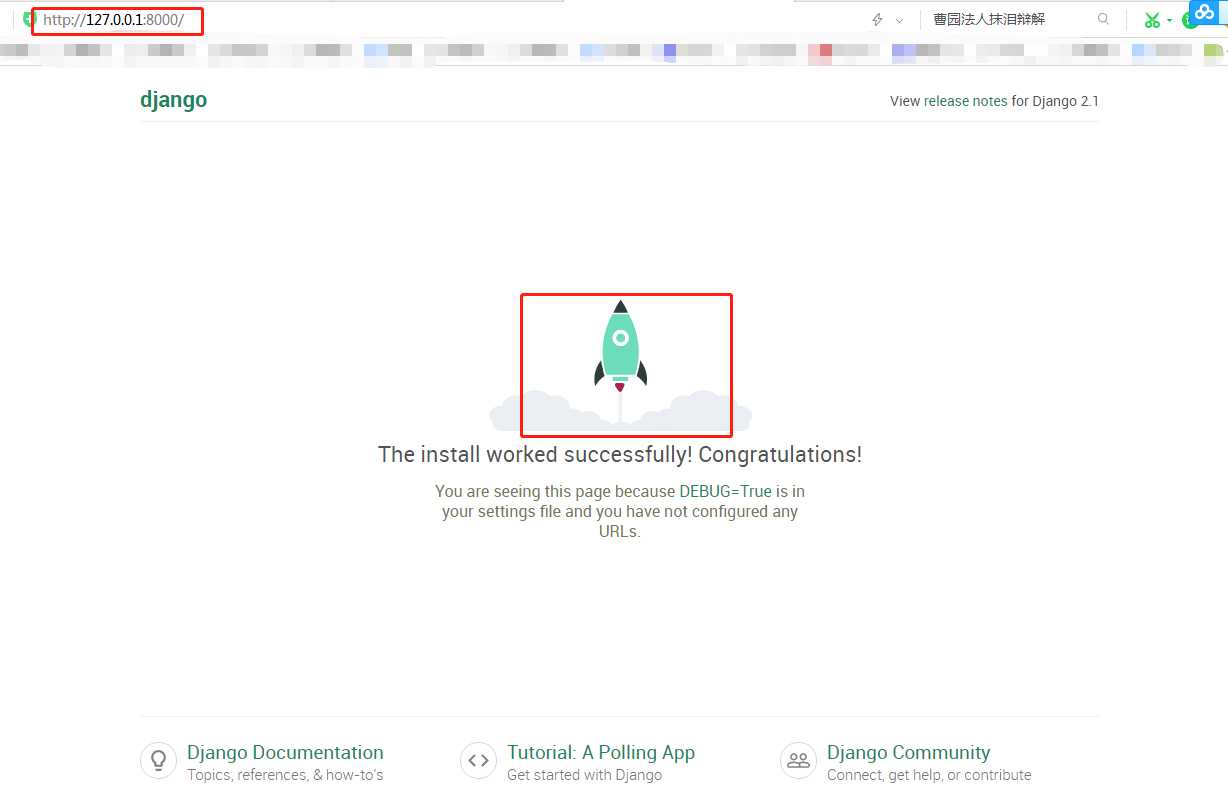This screenshot has height=799, width=1228.
Task: Open the Django Community link
Action: (x=908, y=752)
